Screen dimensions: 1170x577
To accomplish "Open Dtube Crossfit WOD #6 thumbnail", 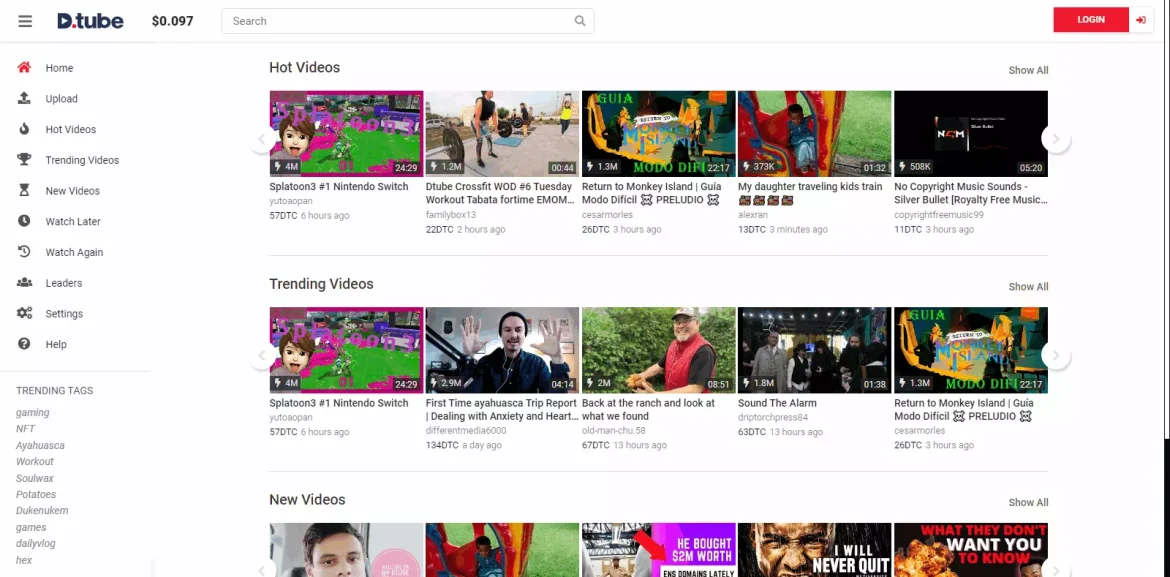I will pos(502,134).
